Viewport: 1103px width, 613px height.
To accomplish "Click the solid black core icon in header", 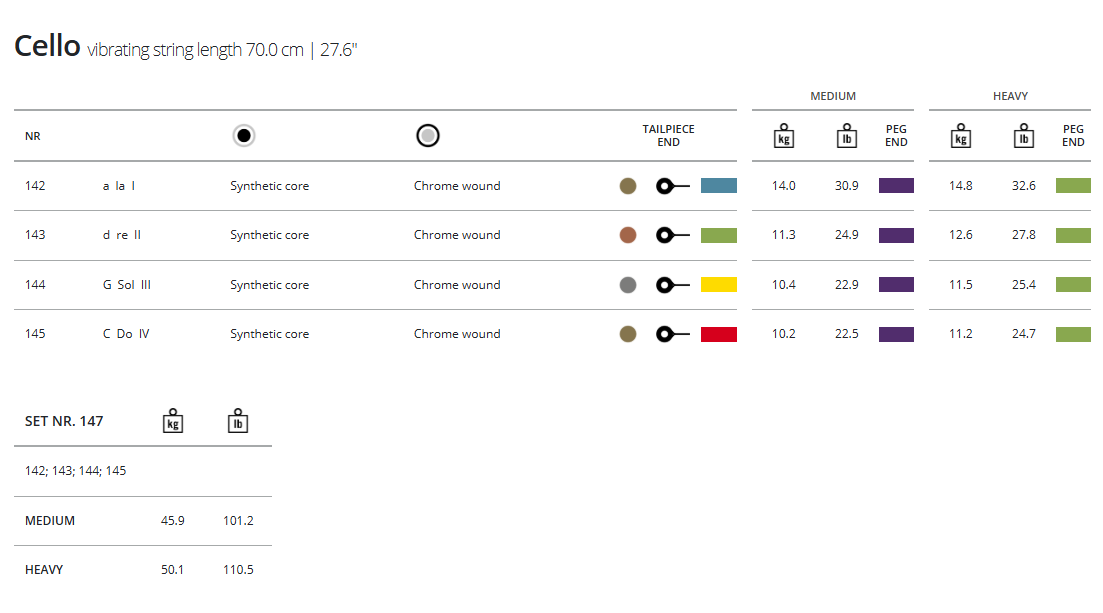I will coord(244,136).
